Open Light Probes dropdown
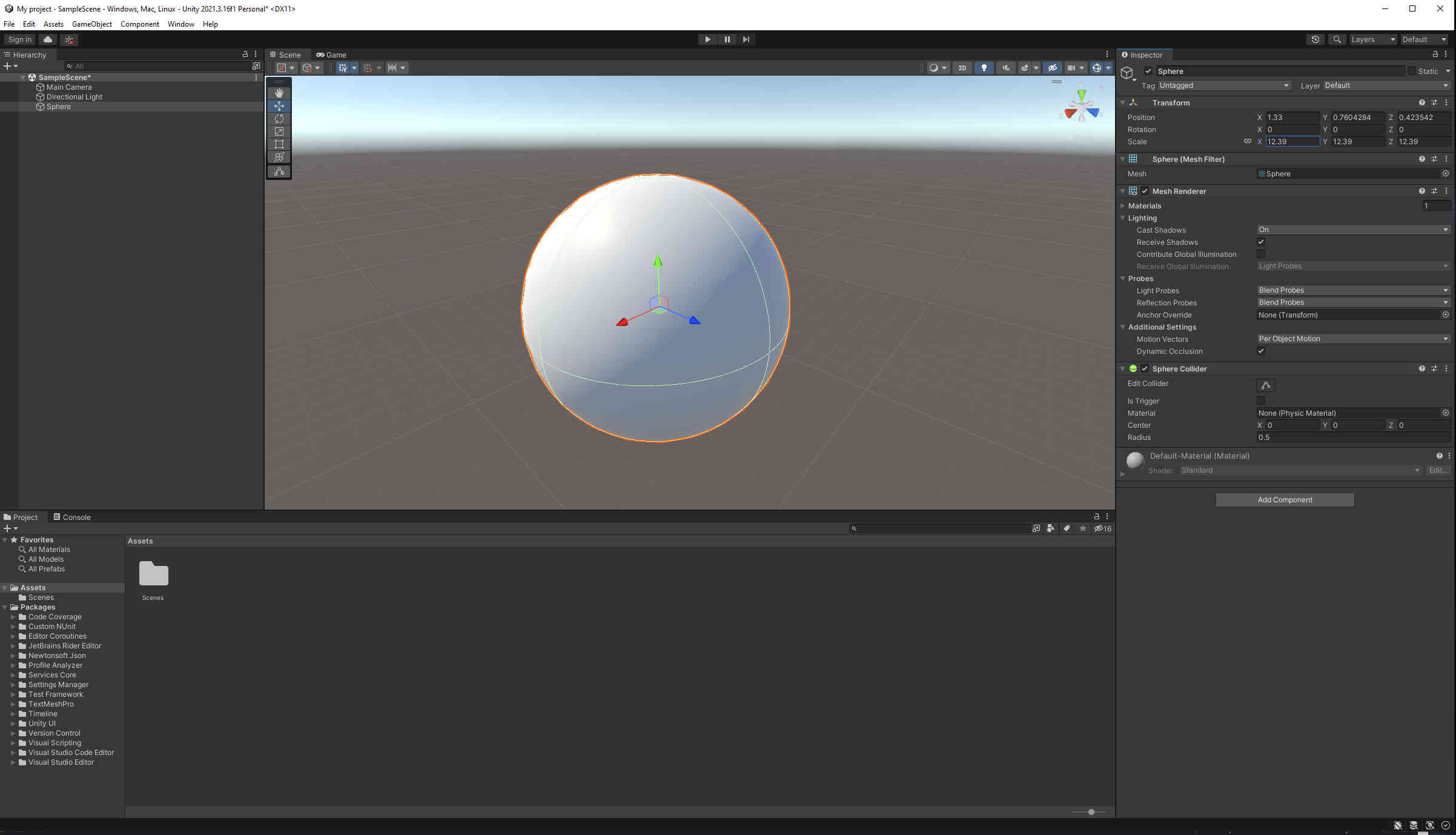The width and height of the screenshot is (1456, 835). 1354,291
